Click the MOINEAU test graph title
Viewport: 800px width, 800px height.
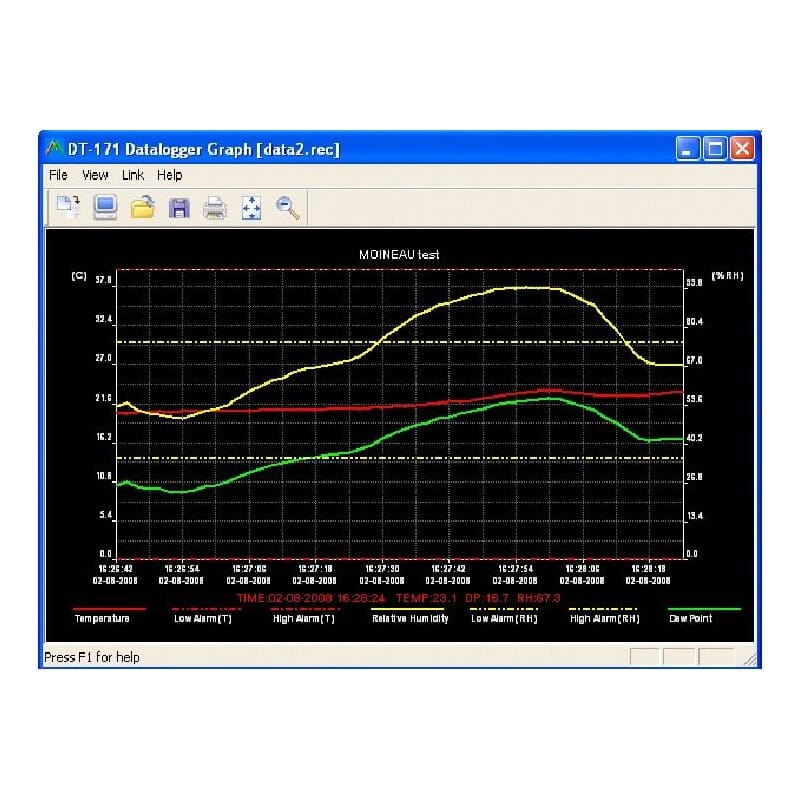(399, 255)
